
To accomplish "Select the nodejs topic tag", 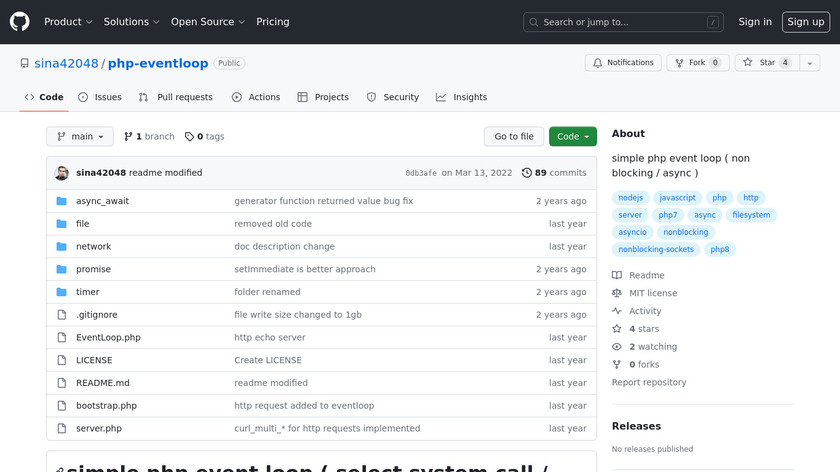I will click(631, 198).
